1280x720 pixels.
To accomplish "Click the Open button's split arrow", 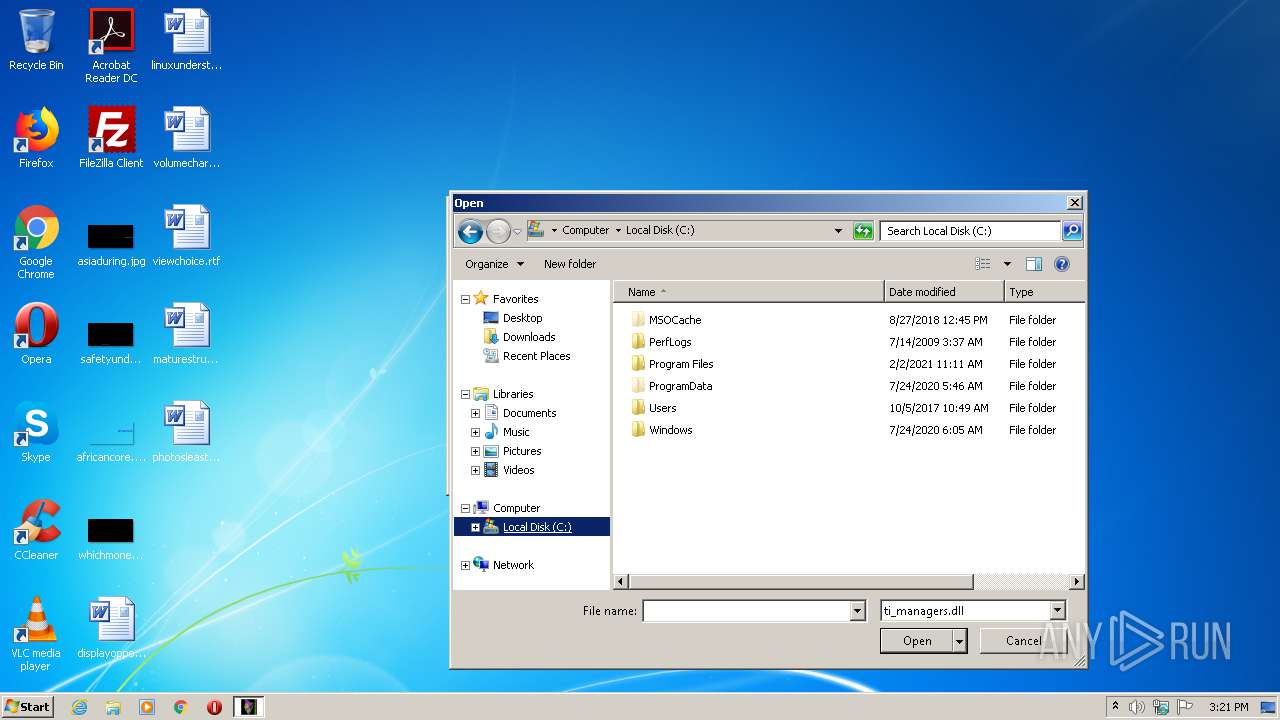I will tap(960, 641).
